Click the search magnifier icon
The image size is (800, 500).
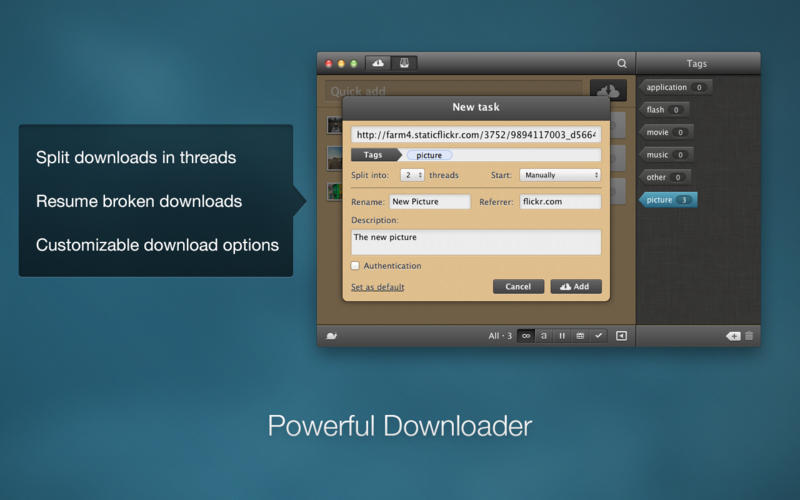(x=621, y=63)
